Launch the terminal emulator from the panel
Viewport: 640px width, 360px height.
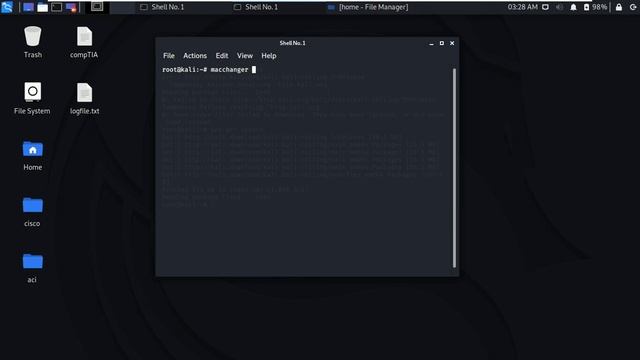pyautogui.click(x=57, y=7)
